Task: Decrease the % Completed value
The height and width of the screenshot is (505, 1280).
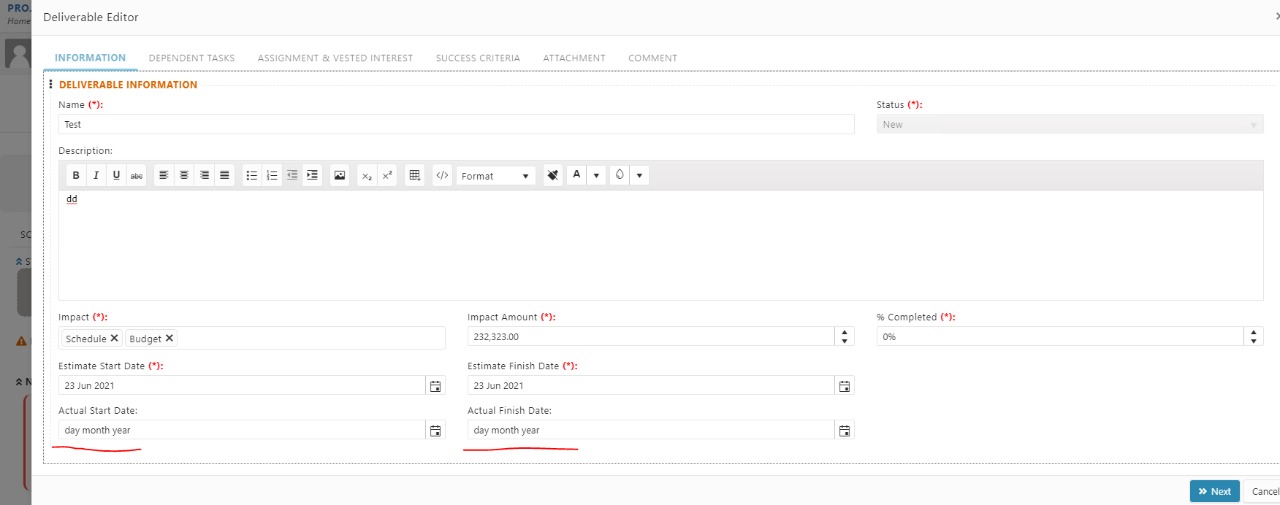Action: coord(1254,341)
